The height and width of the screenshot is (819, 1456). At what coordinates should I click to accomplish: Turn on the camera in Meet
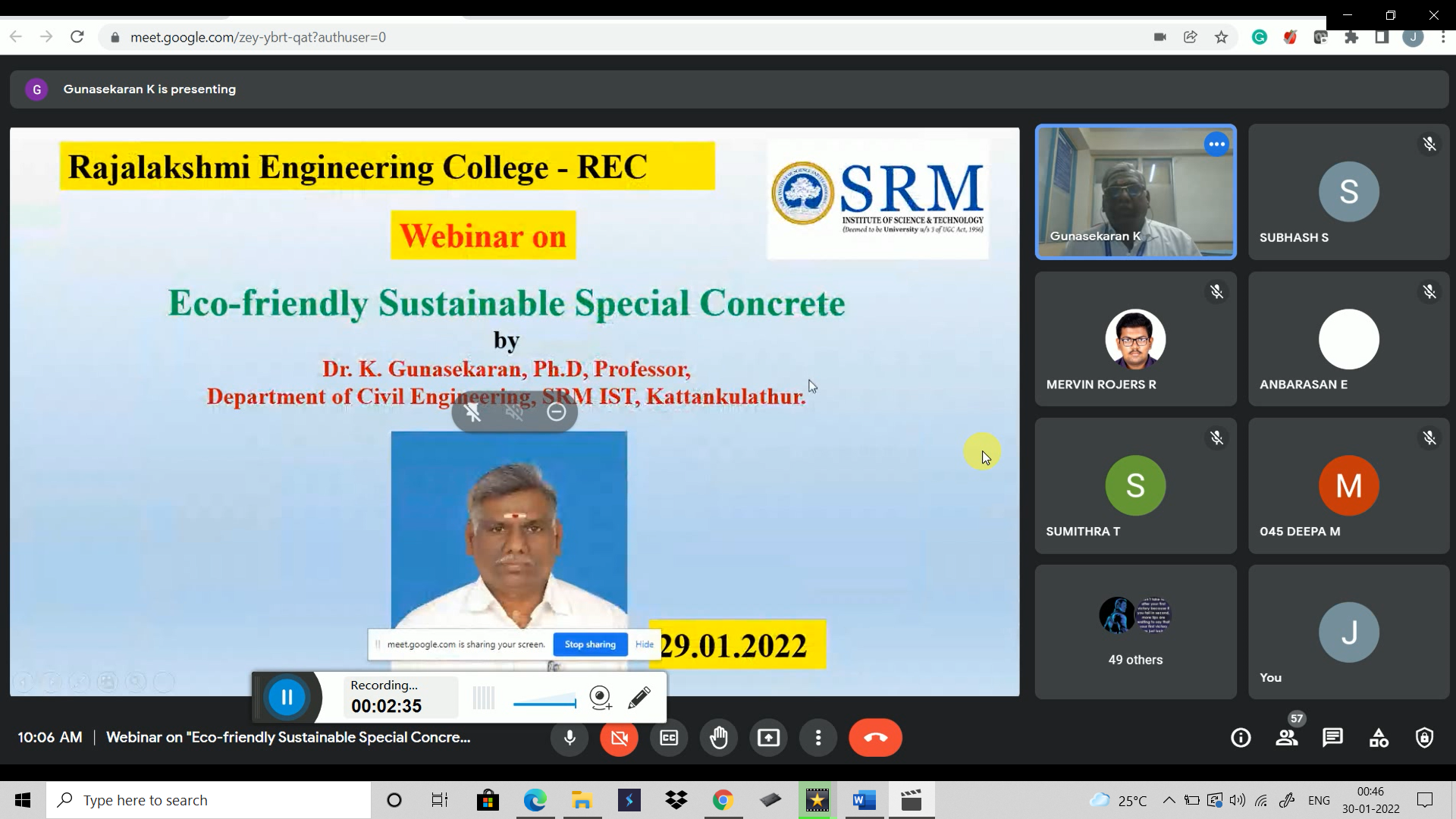coord(619,738)
